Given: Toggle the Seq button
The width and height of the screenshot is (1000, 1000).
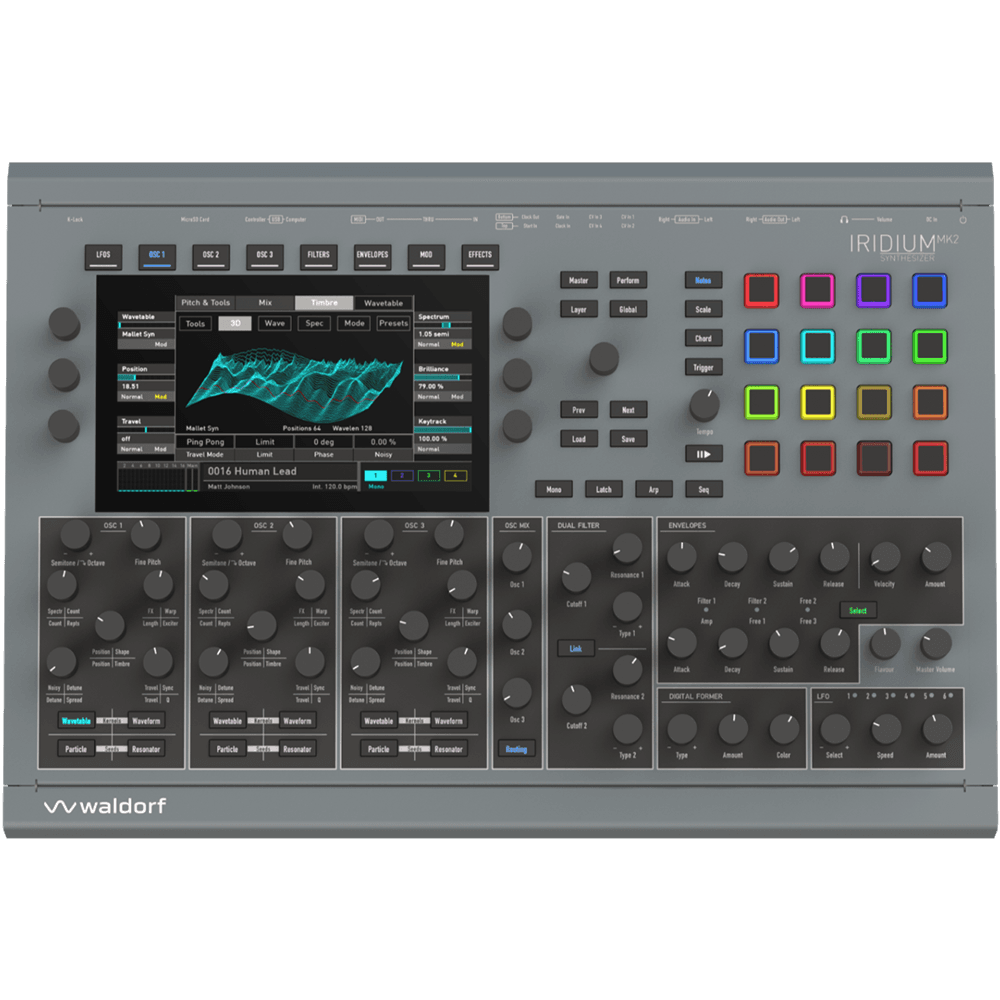Looking at the screenshot, I should tap(703, 489).
